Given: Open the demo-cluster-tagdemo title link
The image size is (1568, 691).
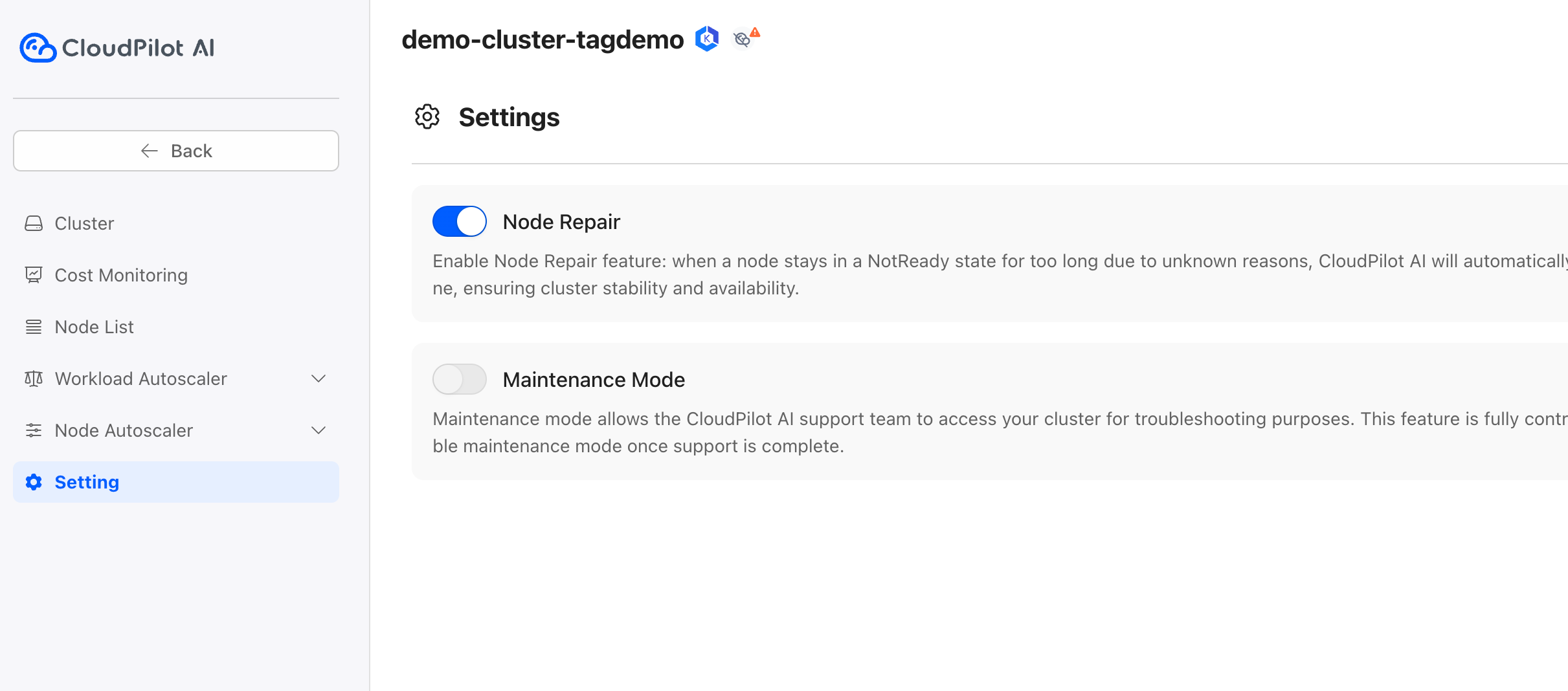Looking at the screenshot, I should [x=543, y=39].
